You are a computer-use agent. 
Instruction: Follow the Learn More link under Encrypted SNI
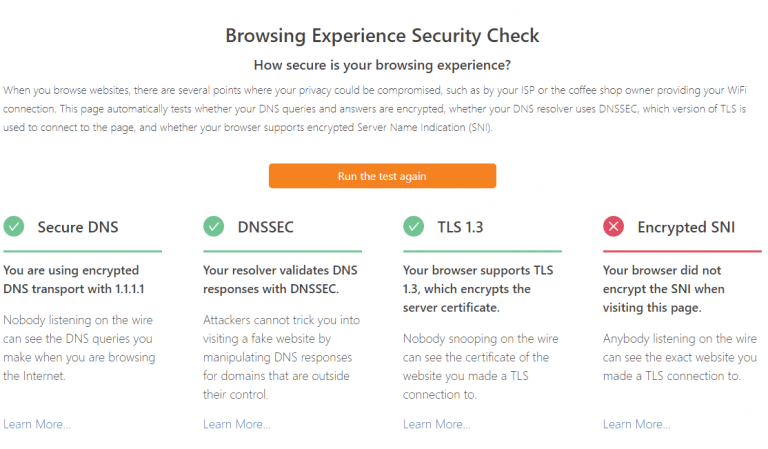(637, 424)
